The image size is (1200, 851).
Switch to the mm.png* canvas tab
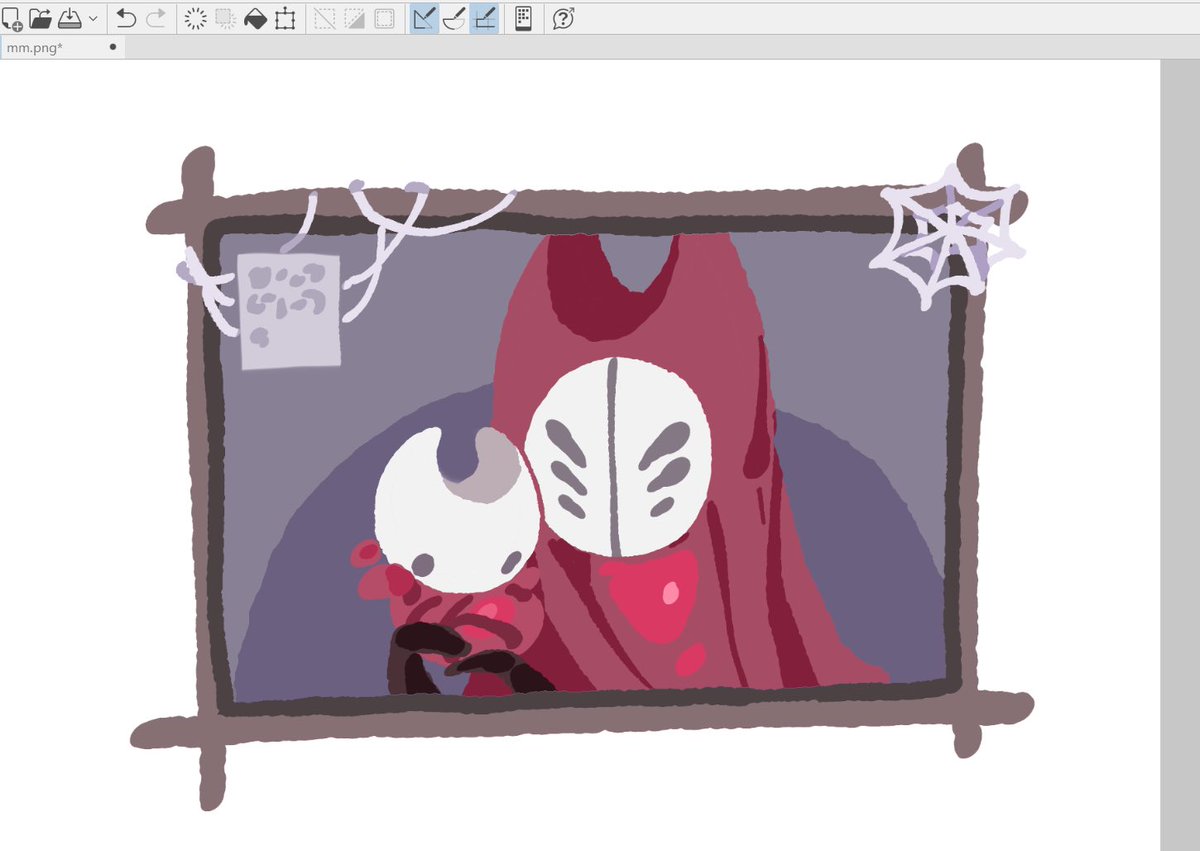pos(62,47)
